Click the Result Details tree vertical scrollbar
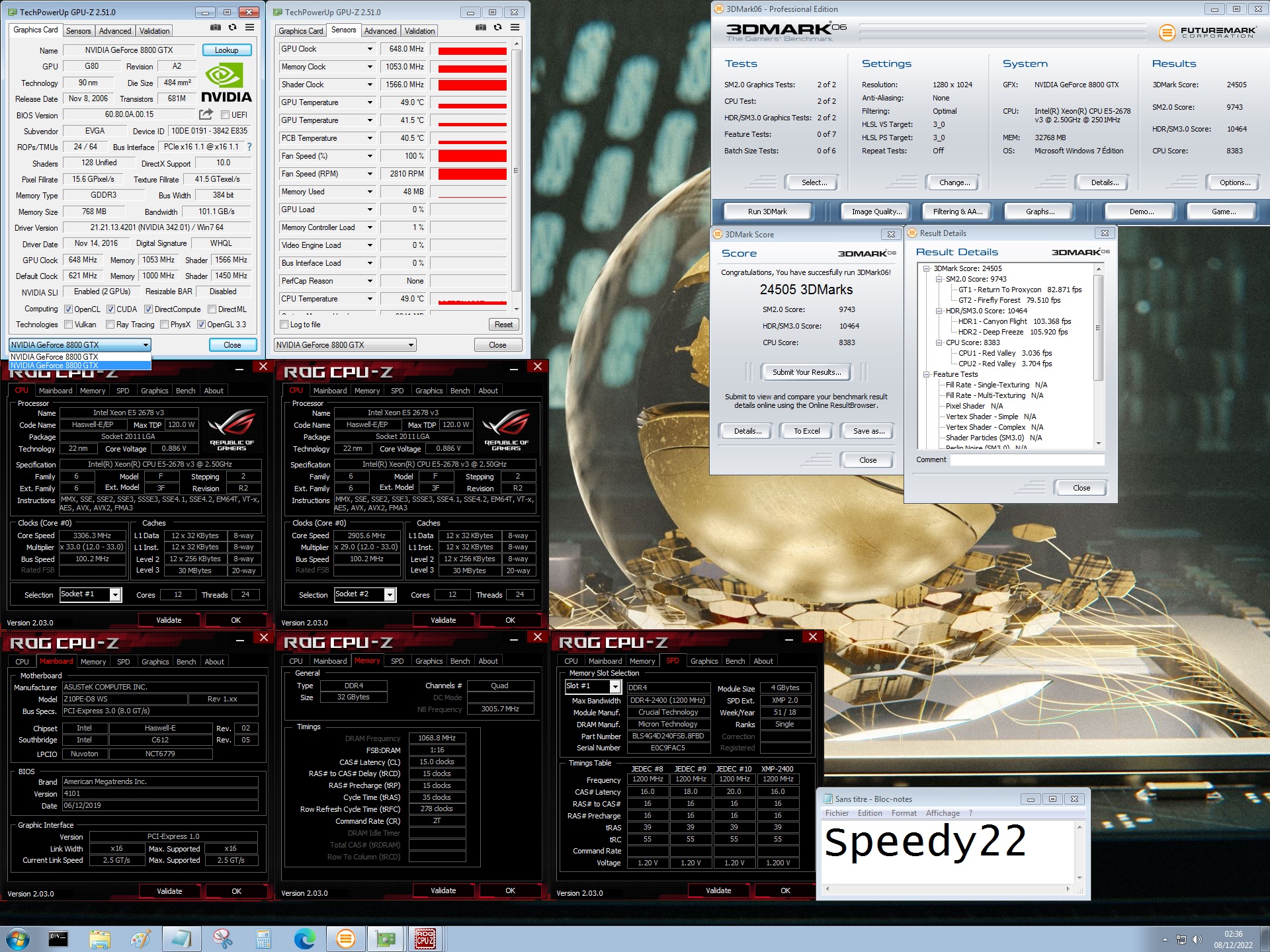This screenshot has width=1270, height=952. (x=1099, y=357)
